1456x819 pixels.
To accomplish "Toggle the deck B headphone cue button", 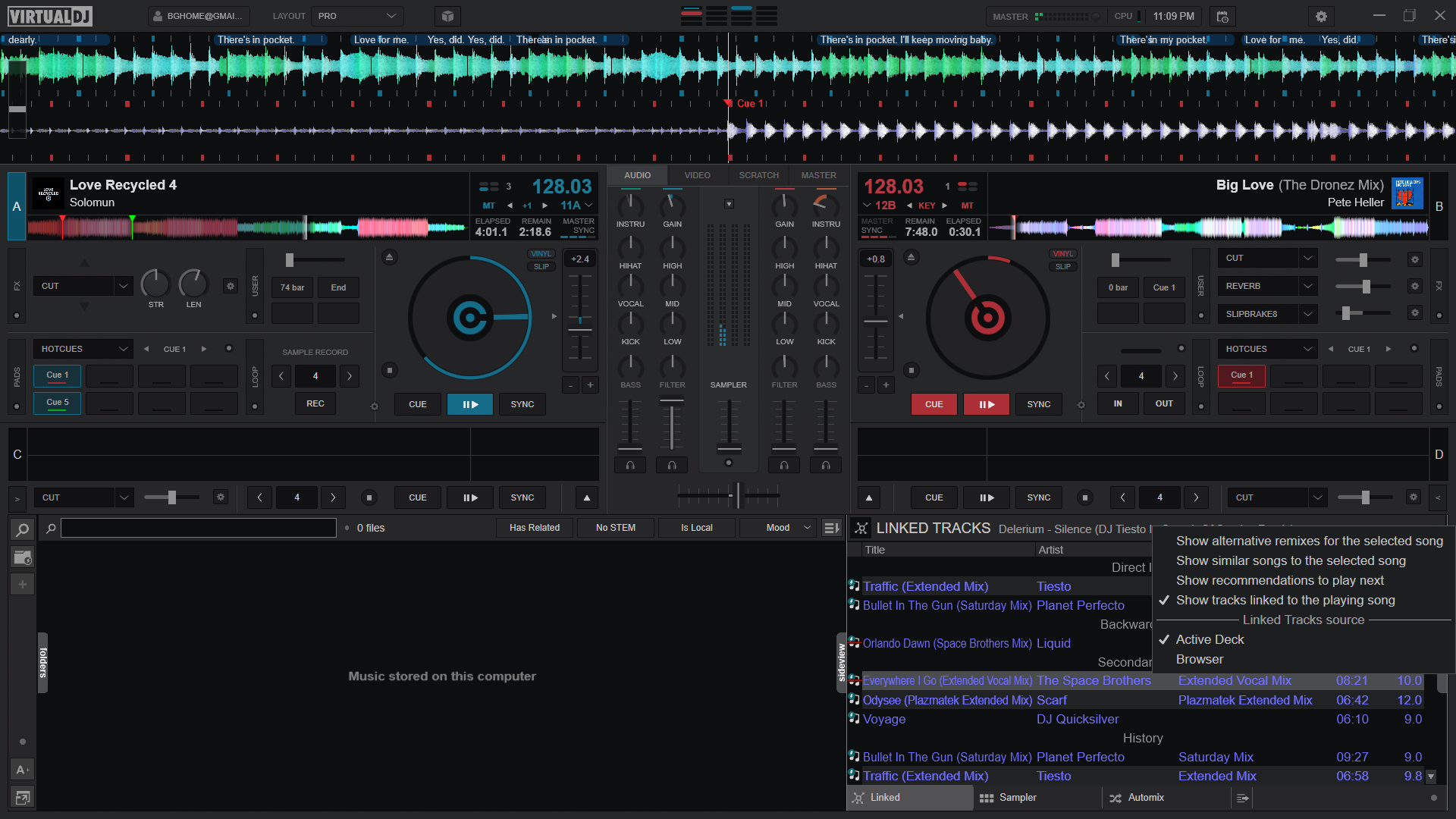I will pyautogui.click(x=784, y=465).
